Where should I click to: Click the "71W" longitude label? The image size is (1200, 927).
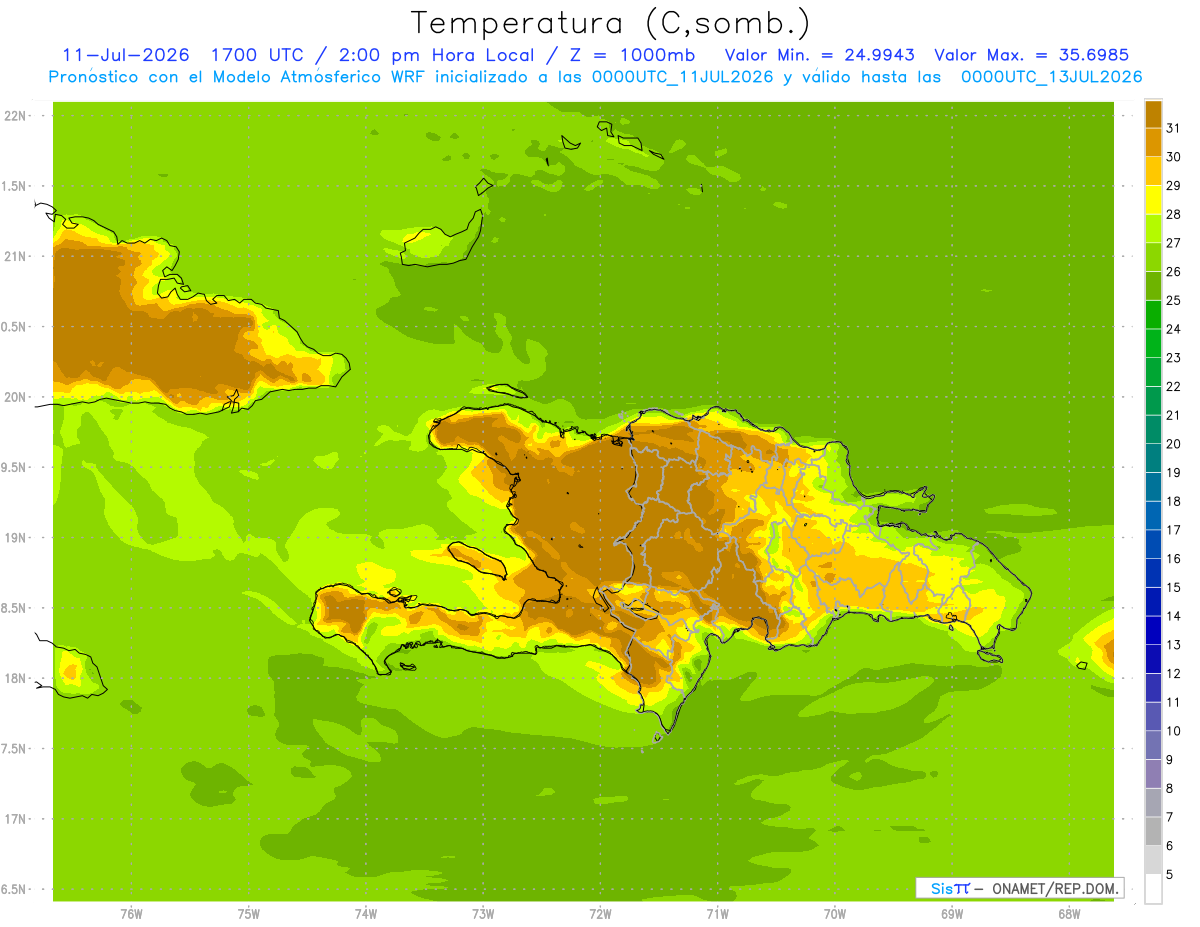point(717,914)
